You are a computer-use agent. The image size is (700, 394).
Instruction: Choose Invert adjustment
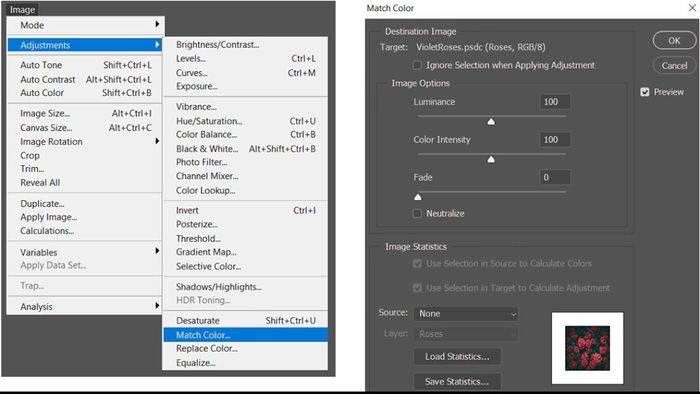pyautogui.click(x=246, y=210)
